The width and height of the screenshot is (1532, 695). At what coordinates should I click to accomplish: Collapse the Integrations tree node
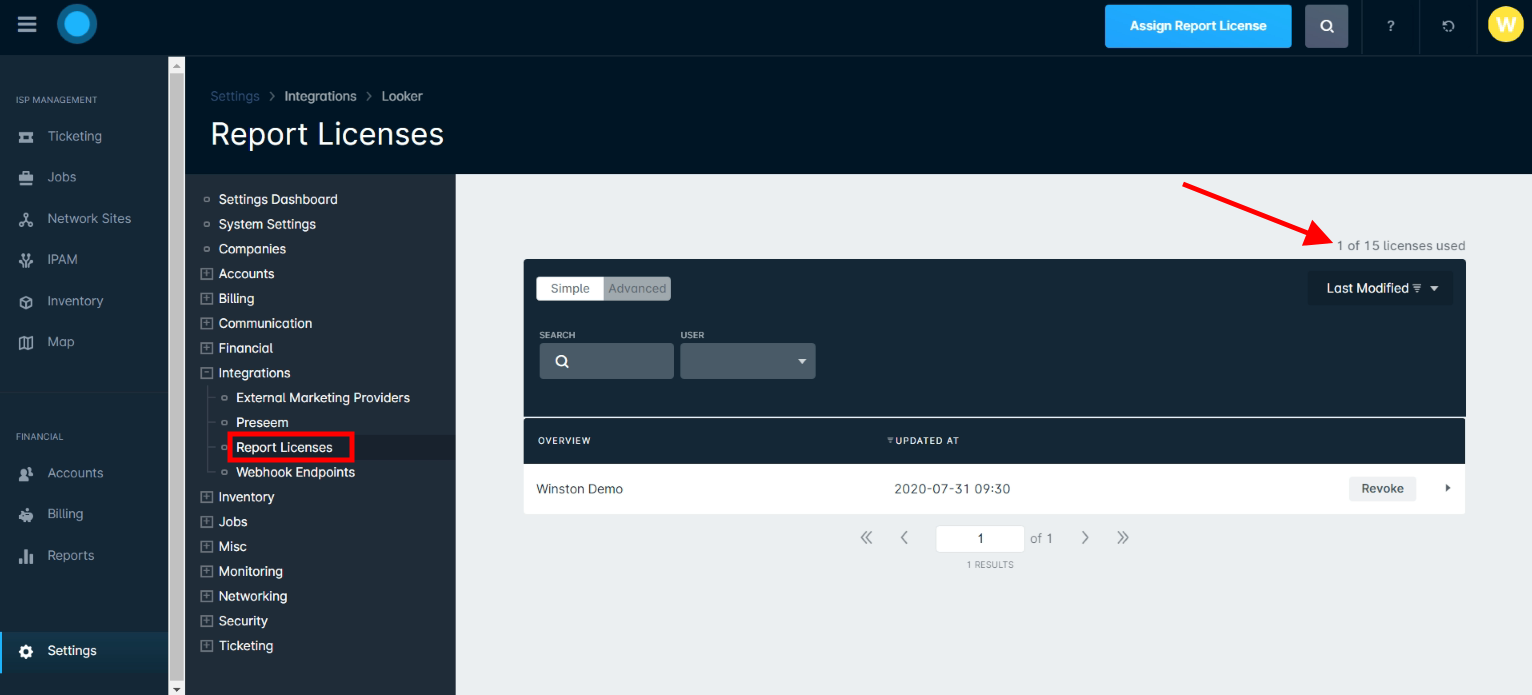click(207, 373)
